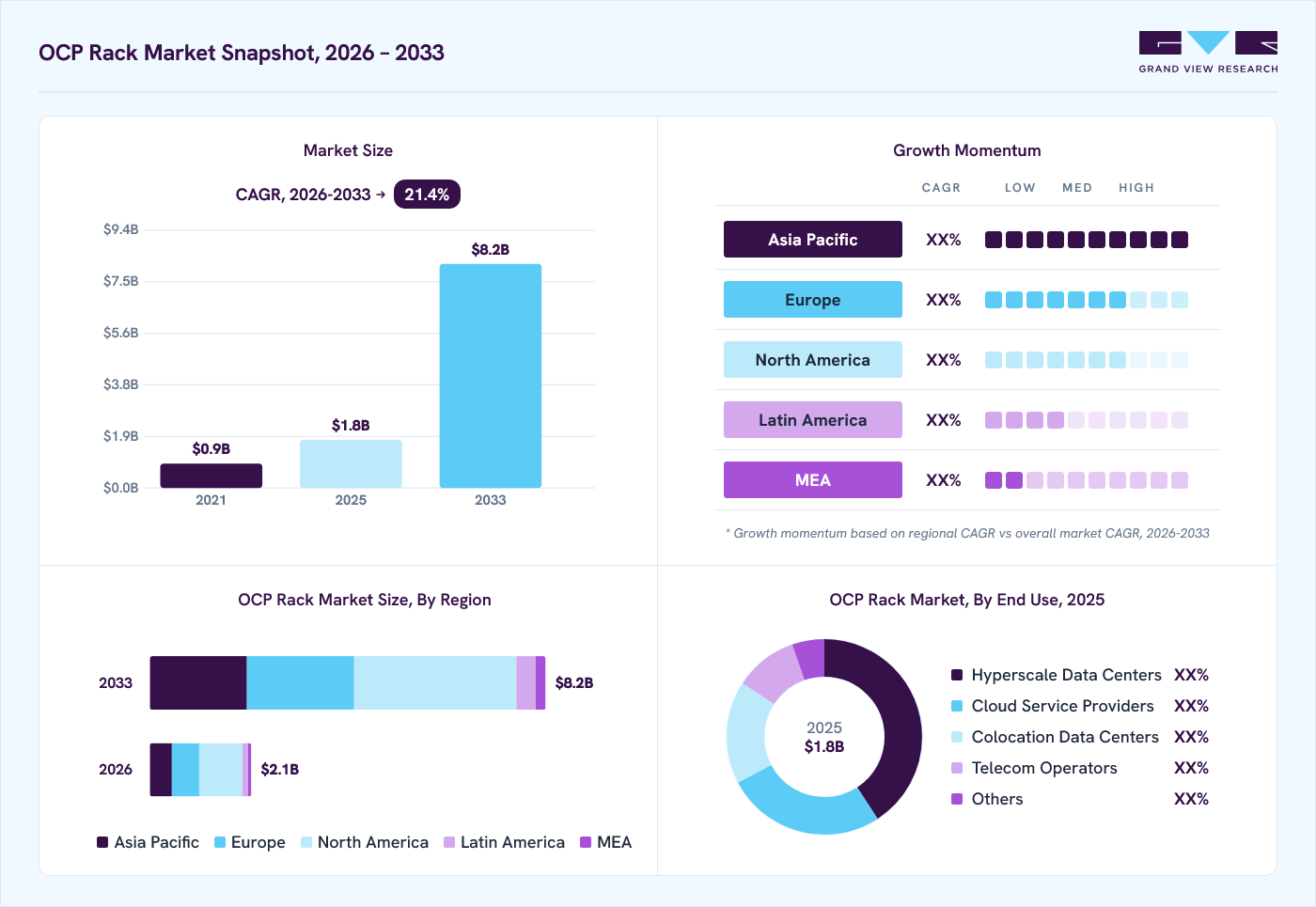Click the pale blue Colocation donut slice
This screenshot has height=907, width=1316.
pos(746,733)
